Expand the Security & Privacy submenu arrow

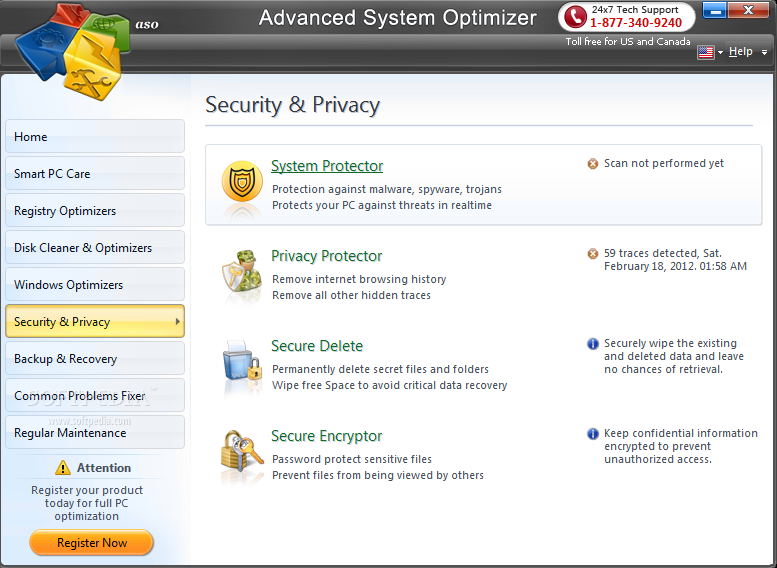click(177, 321)
